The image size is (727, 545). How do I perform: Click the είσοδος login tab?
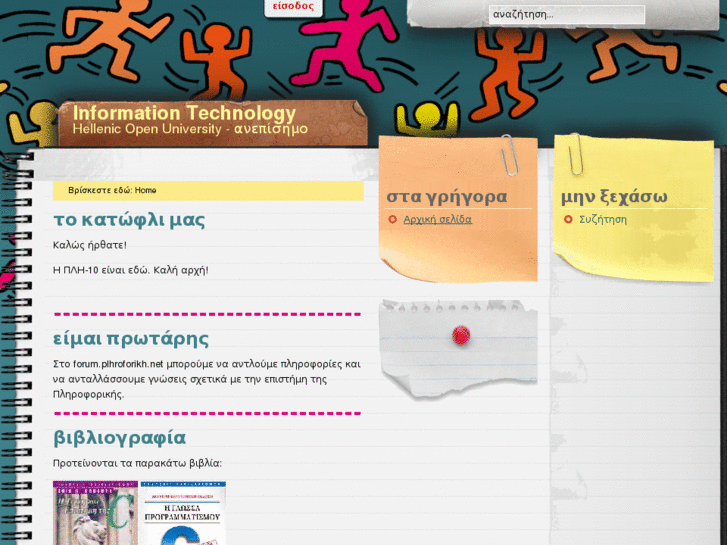point(293,7)
